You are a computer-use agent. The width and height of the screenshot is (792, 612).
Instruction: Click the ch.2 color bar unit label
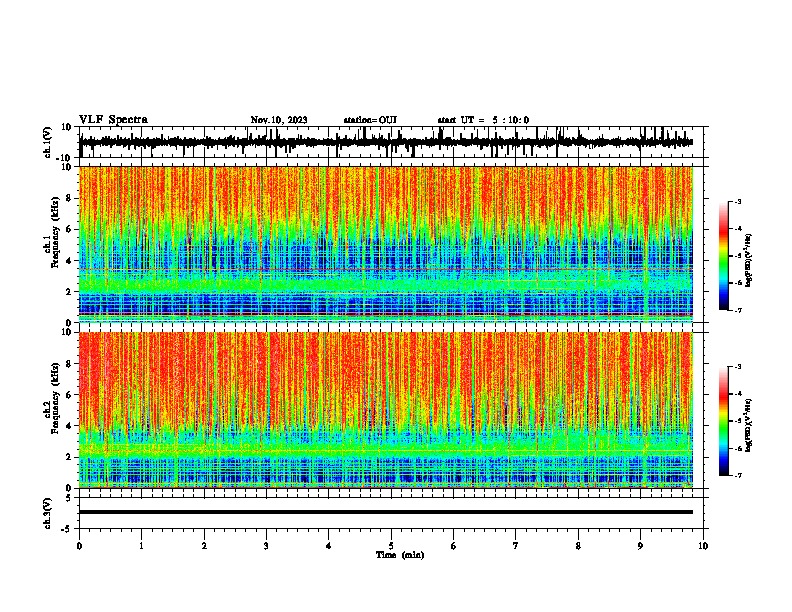coord(749,425)
